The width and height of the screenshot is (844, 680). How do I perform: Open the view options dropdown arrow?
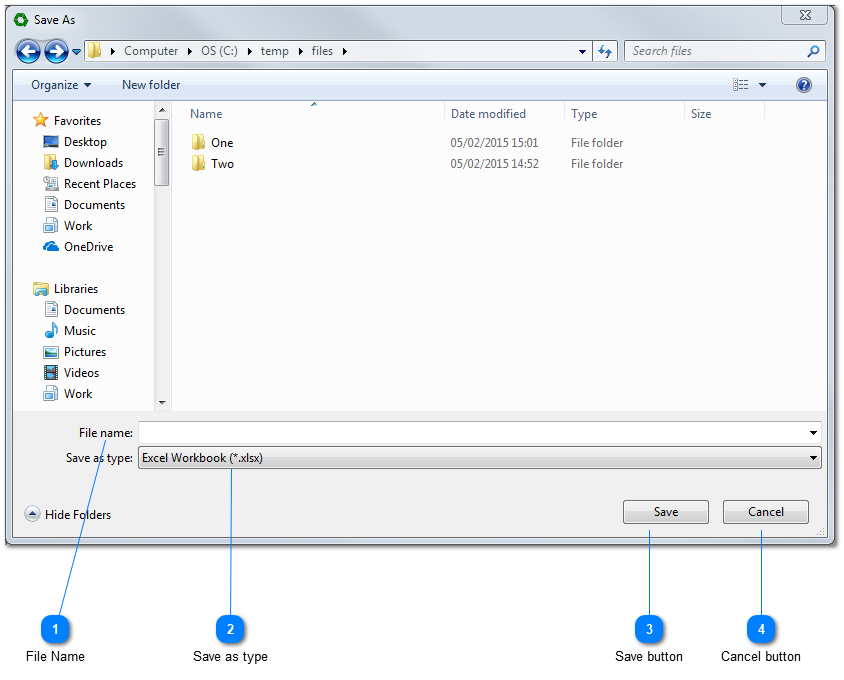763,85
